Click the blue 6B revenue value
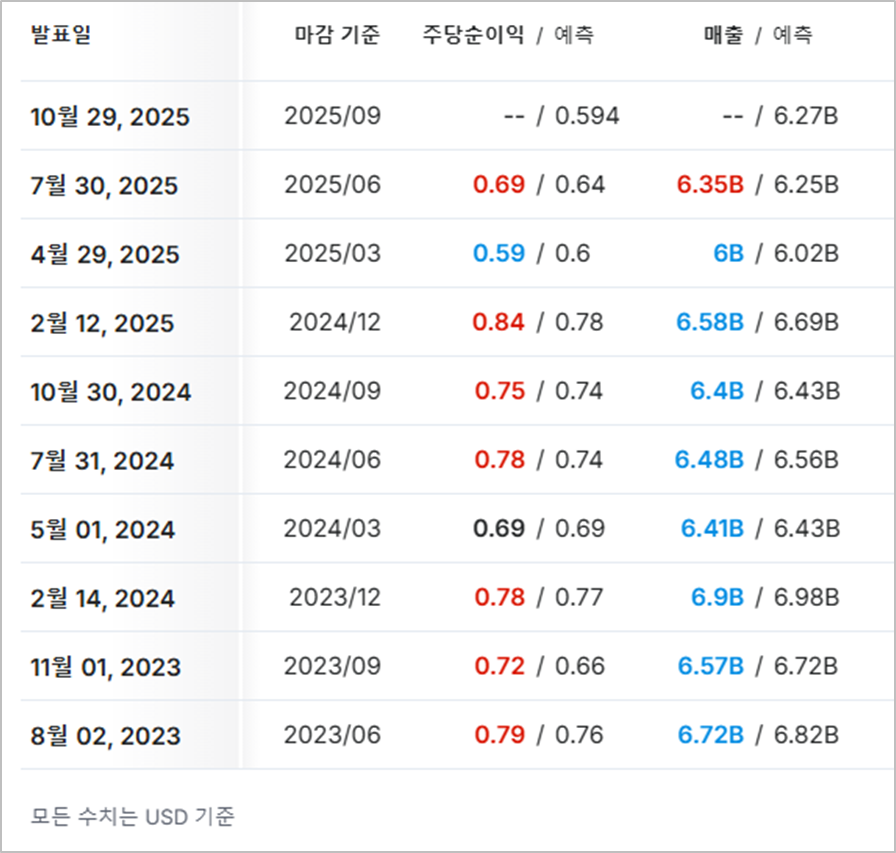Screen dimensions: 896x853 click(729, 253)
